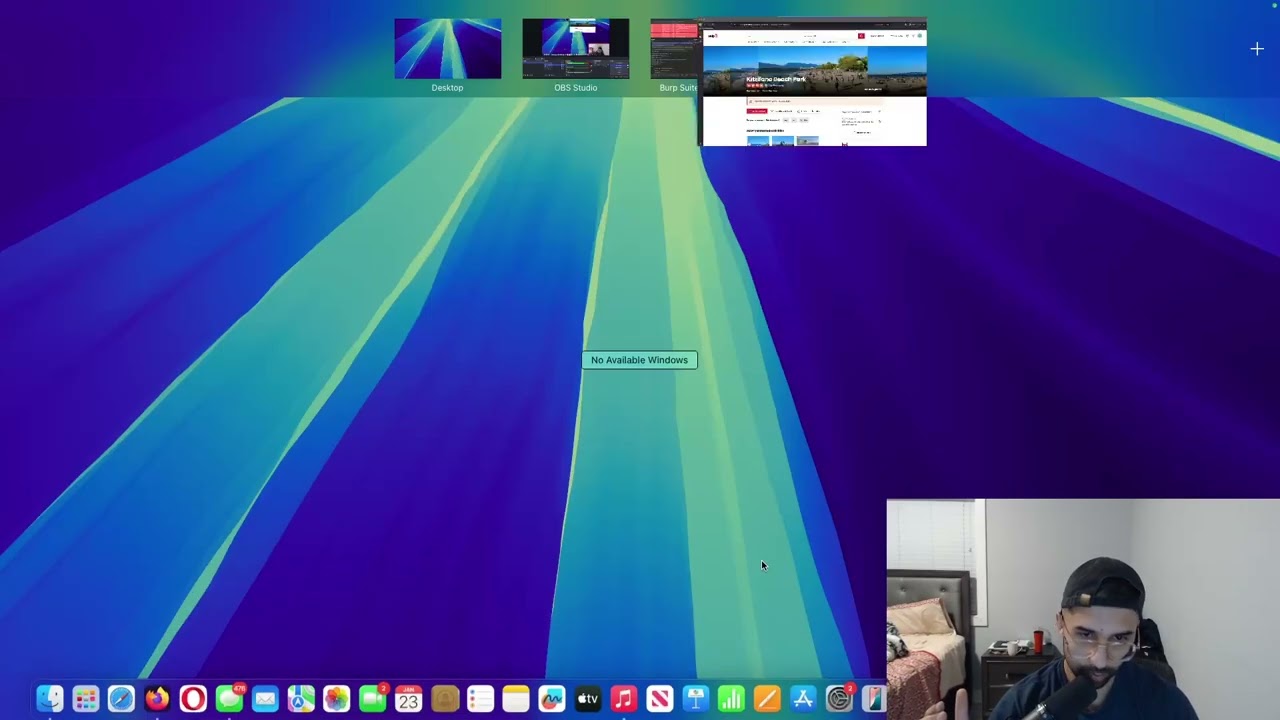Open the Mail app icon
Image resolution: width=1280 pixels, height=720 pixels.
265,699
